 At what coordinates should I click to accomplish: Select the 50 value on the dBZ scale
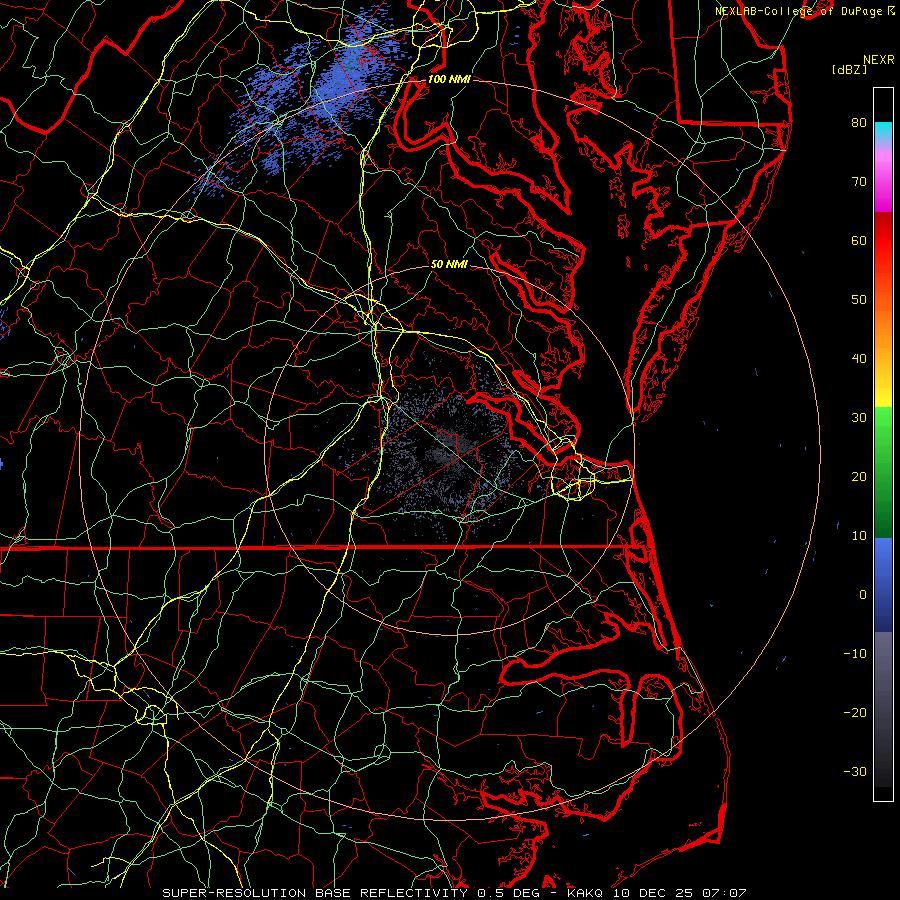(x=859, y=300)
